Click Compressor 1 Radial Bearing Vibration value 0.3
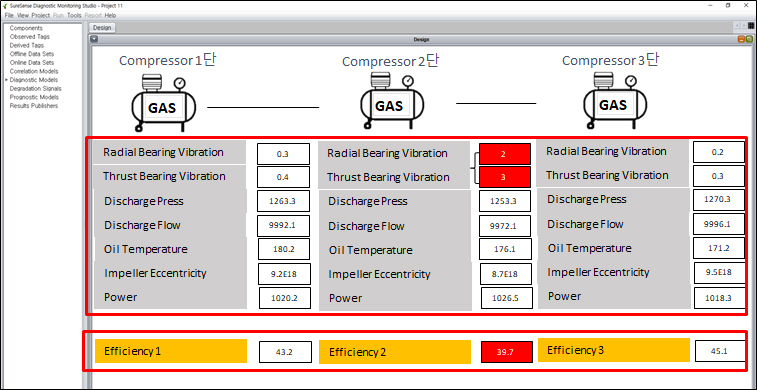This screenshot has height=390, width=757. (283, 154)
